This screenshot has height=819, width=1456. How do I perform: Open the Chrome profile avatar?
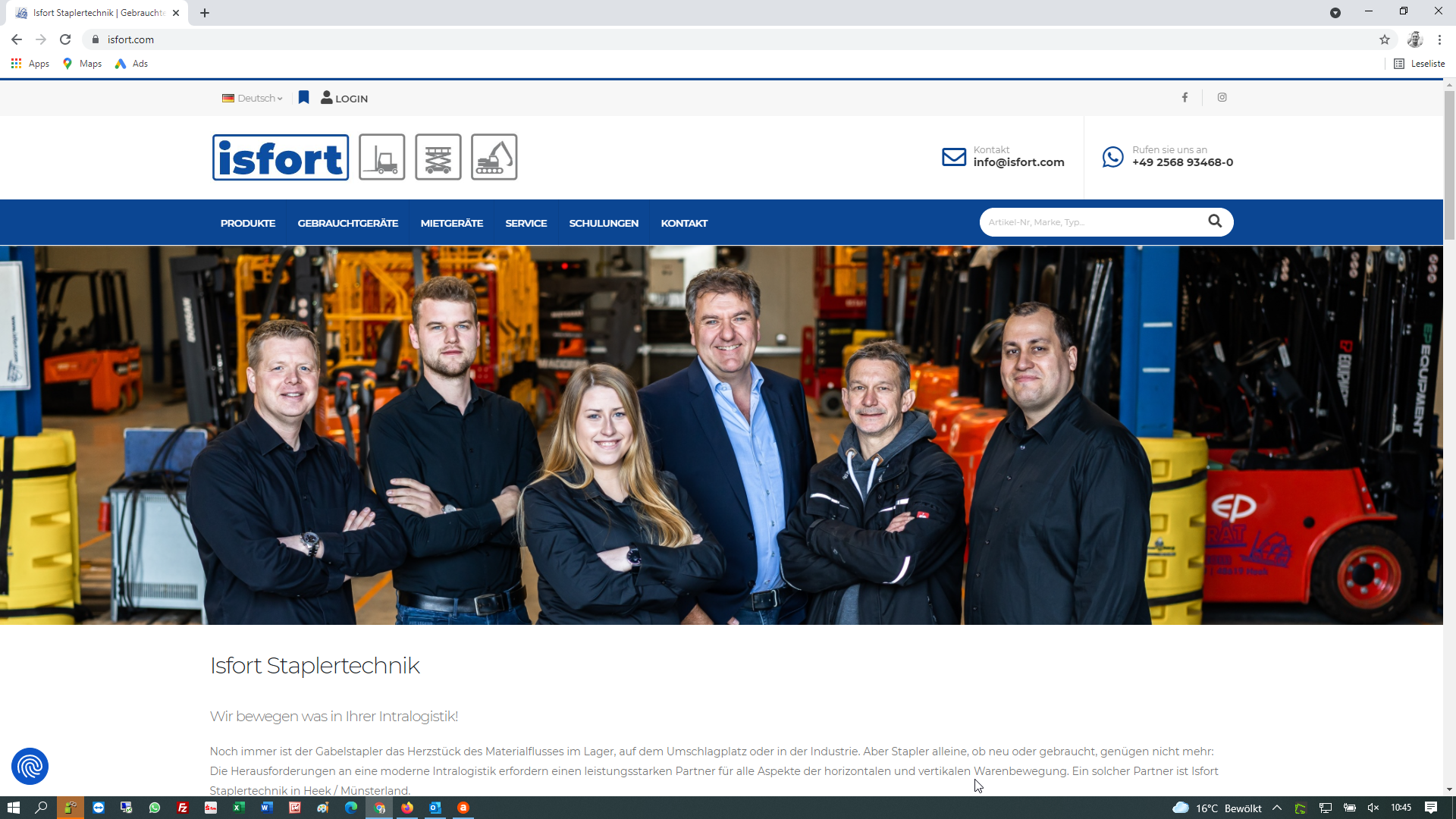[1415, 39]
